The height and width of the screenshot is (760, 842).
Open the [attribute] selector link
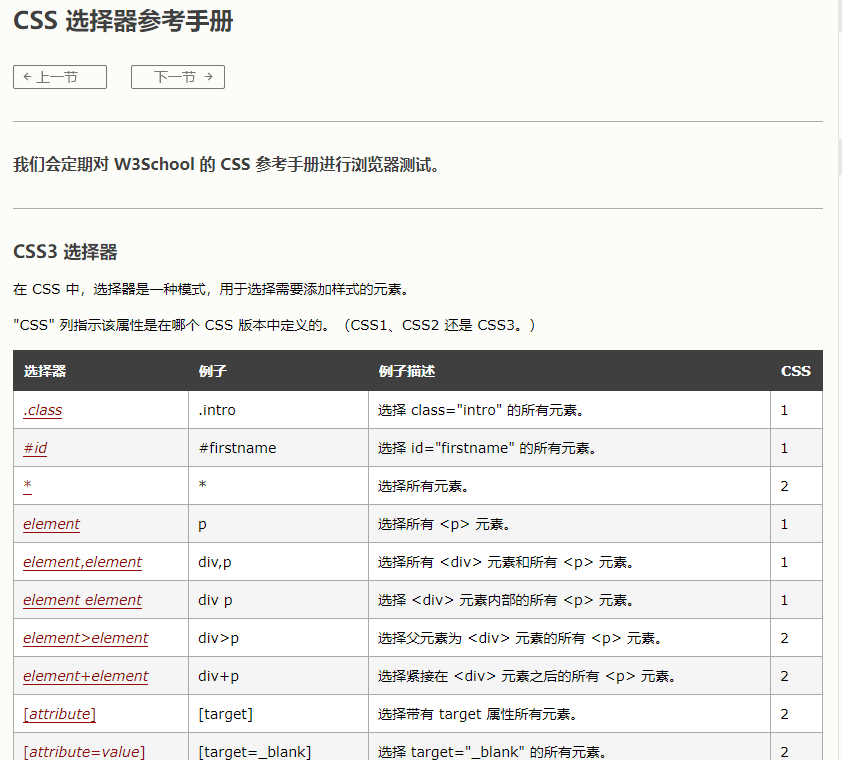pos(59,714)
